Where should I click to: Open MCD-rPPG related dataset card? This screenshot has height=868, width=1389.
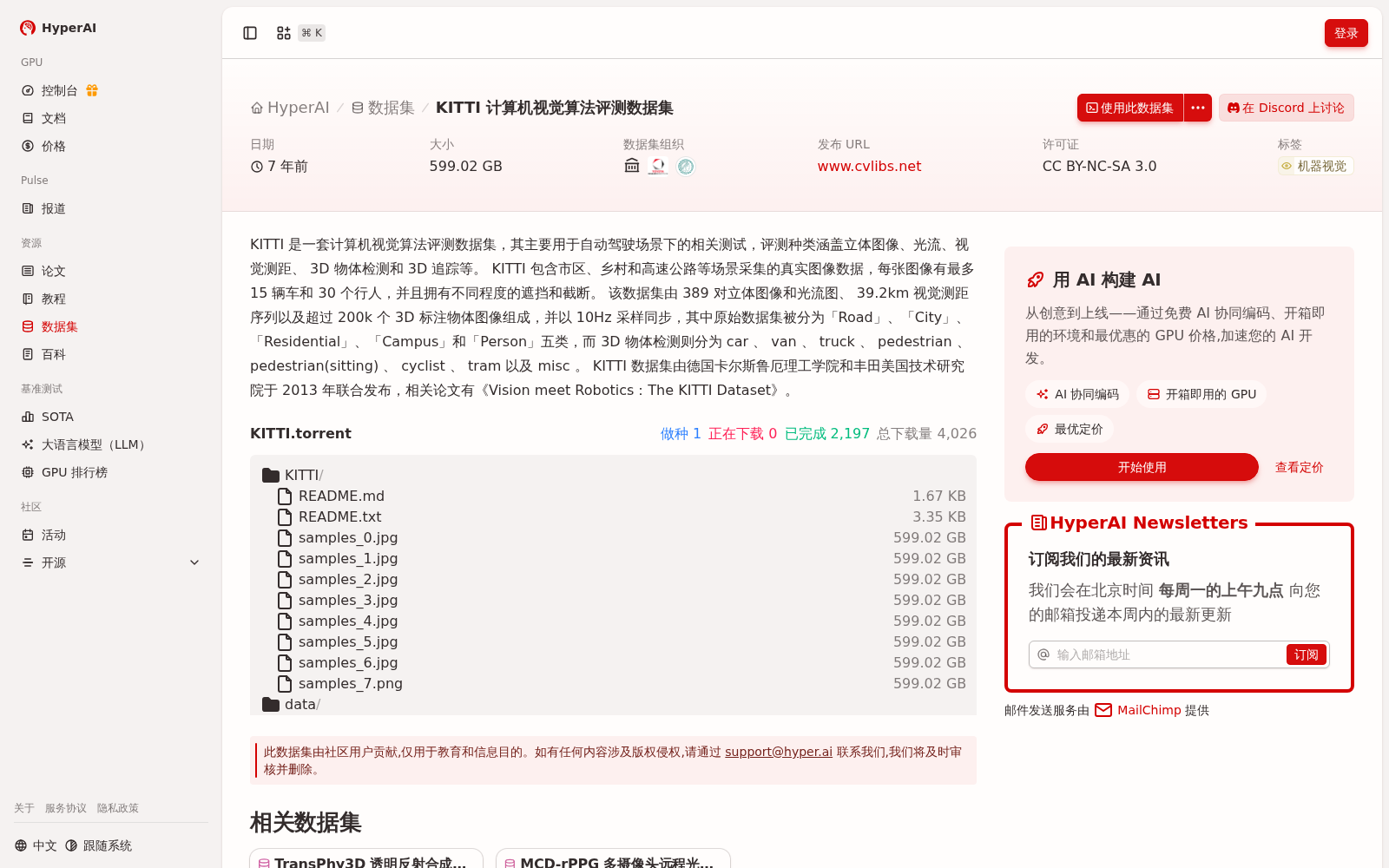tap(613, 858)
